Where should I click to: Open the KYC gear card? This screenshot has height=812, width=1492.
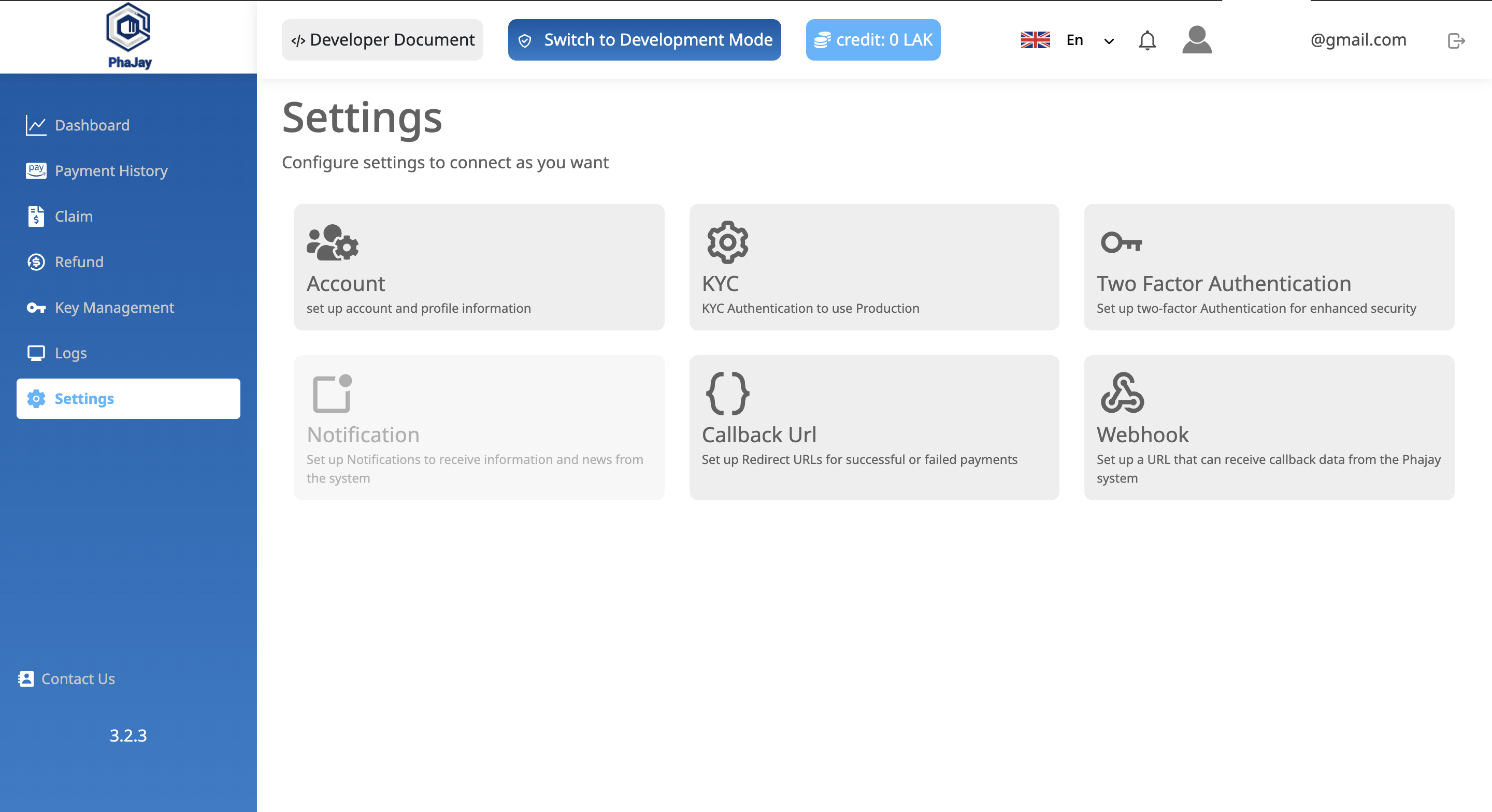[x=873, y=267]
